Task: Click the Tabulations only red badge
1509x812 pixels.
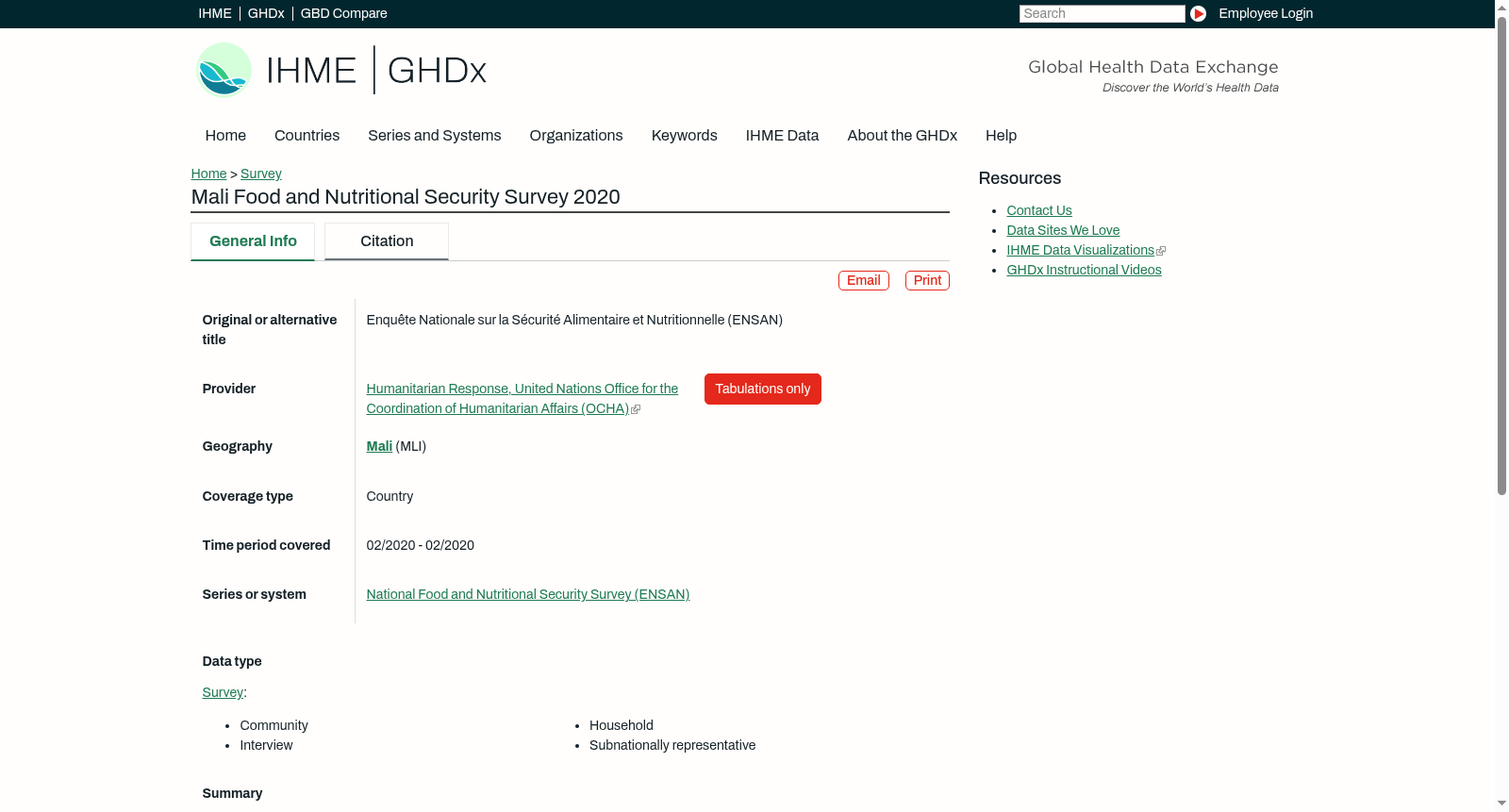Action: (x=763, y=389)
